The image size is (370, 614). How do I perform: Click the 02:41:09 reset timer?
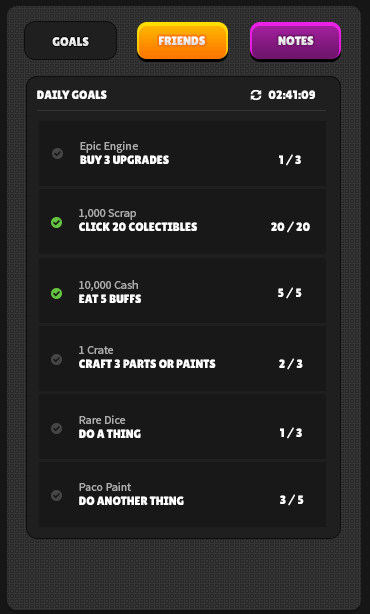point(292,95)
